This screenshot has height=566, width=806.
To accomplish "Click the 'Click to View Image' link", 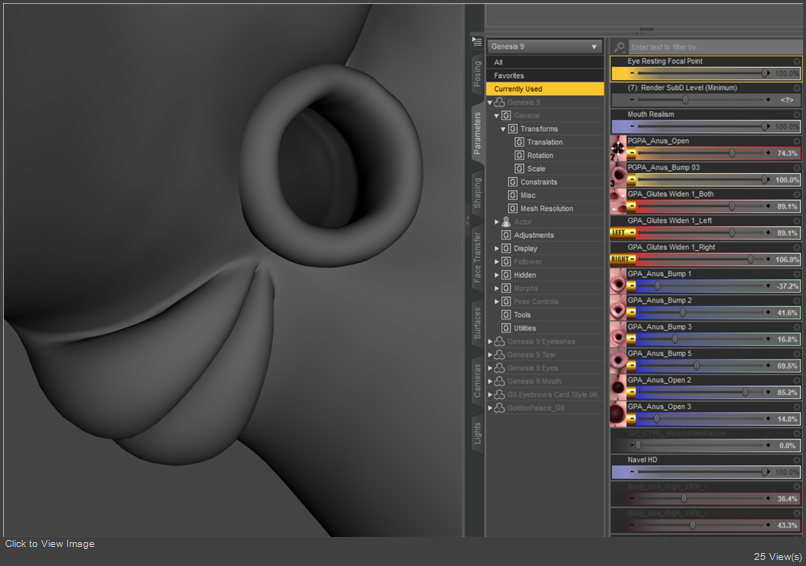I will pyautogui.click(x=50, y=544).
